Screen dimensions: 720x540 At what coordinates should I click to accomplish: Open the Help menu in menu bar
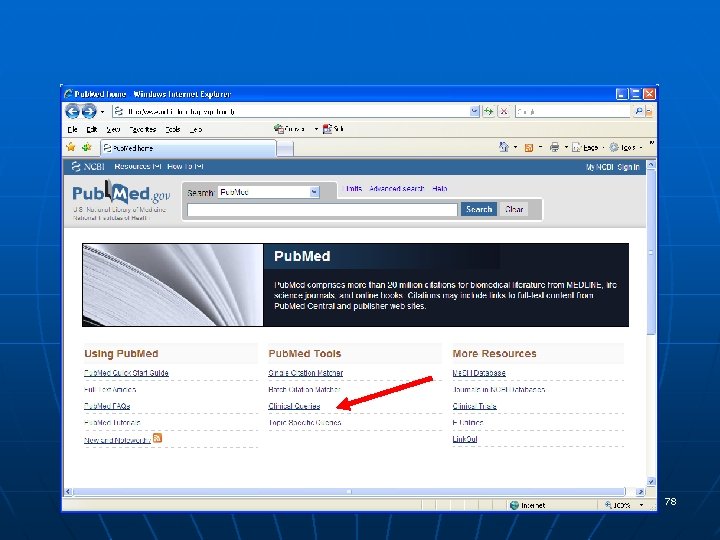tap(196, 129)
